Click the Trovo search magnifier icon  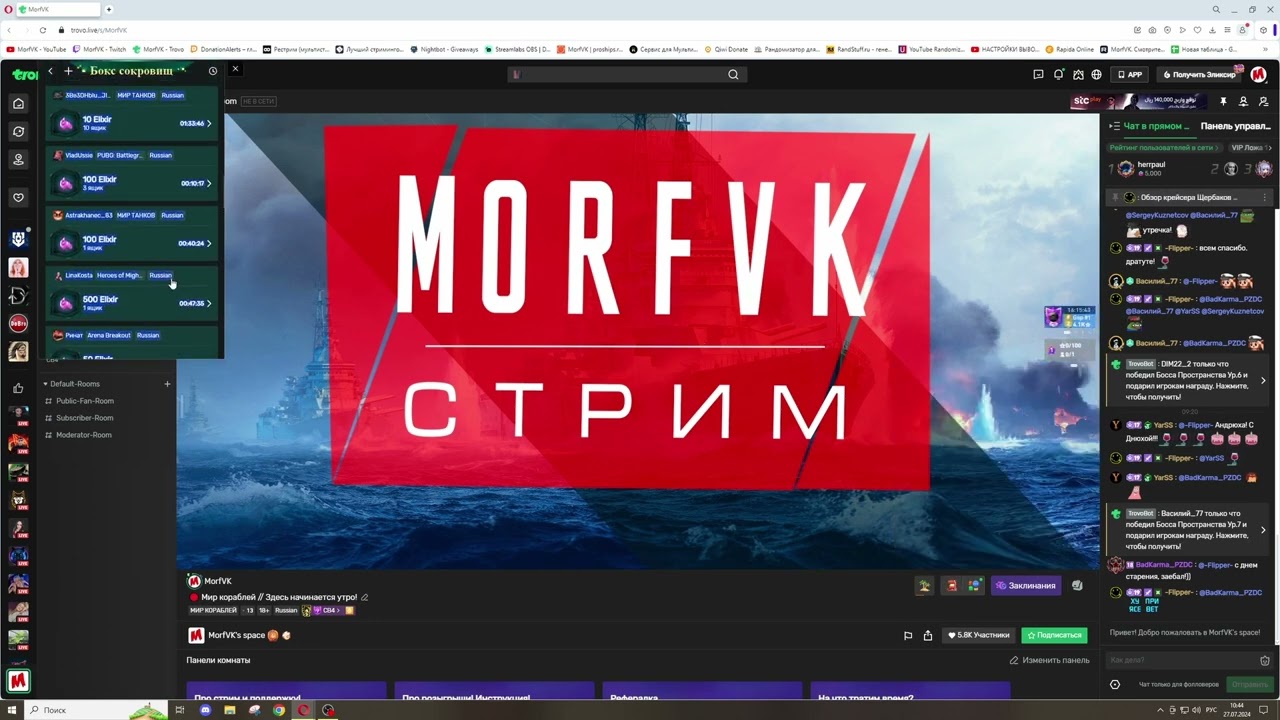click(733, 74)
